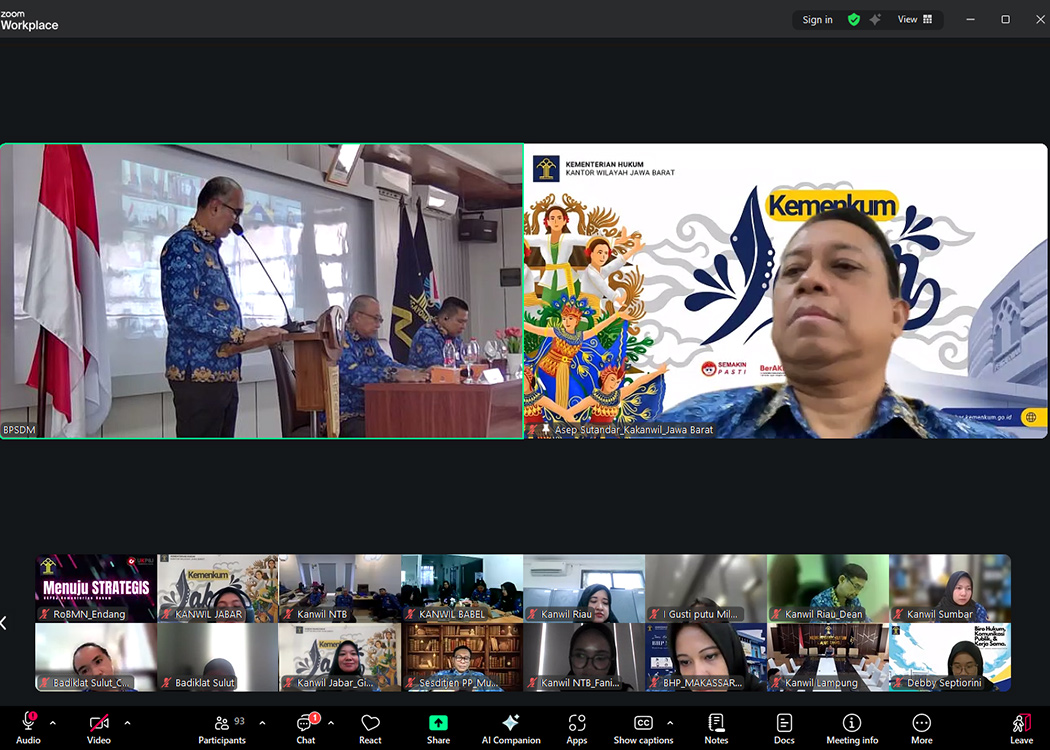Viewport: 1050px width, 750px height.
Task: Open meeting Notes
Action: tap(716, 727)
